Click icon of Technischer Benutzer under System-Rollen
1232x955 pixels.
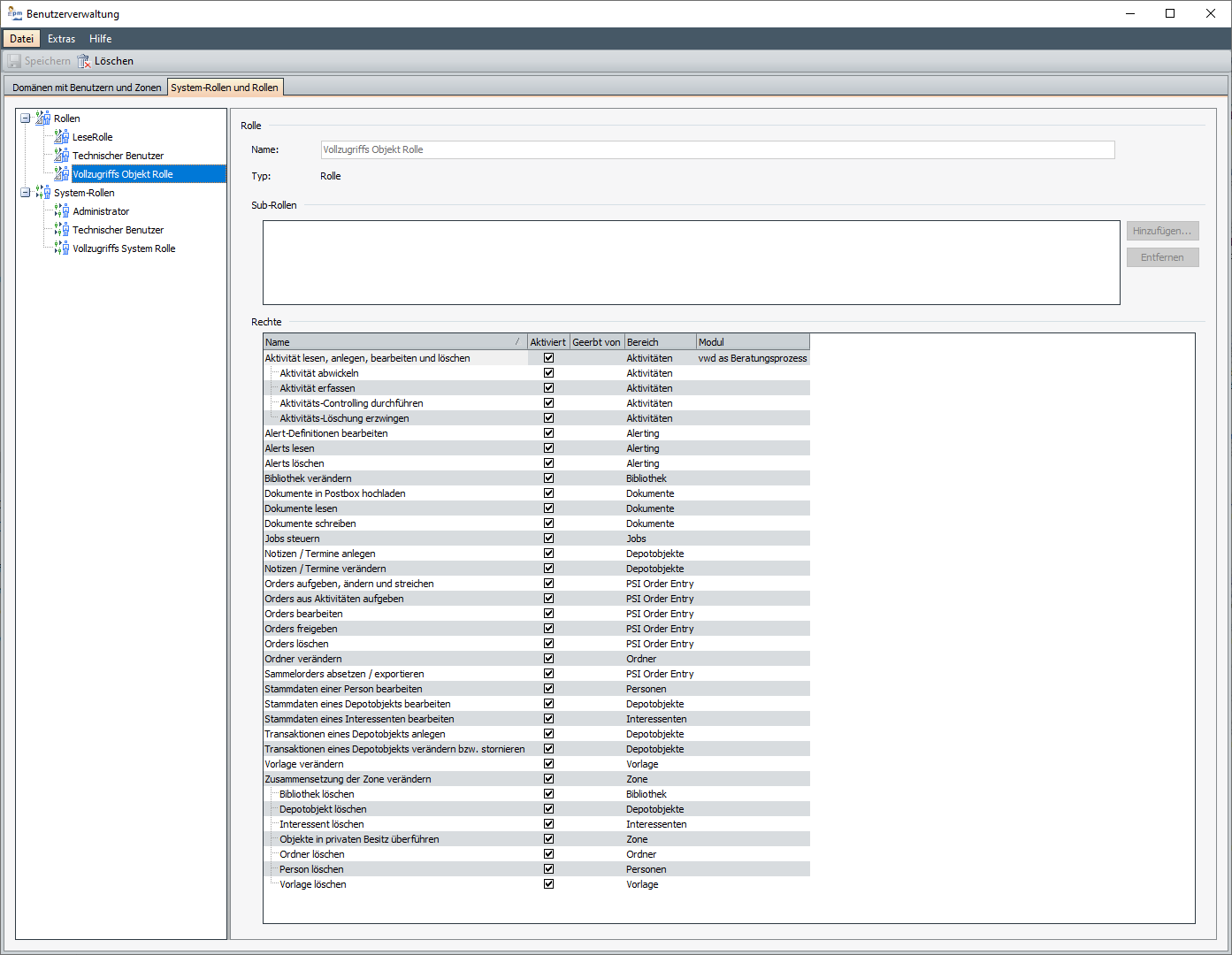click(61, 229)
